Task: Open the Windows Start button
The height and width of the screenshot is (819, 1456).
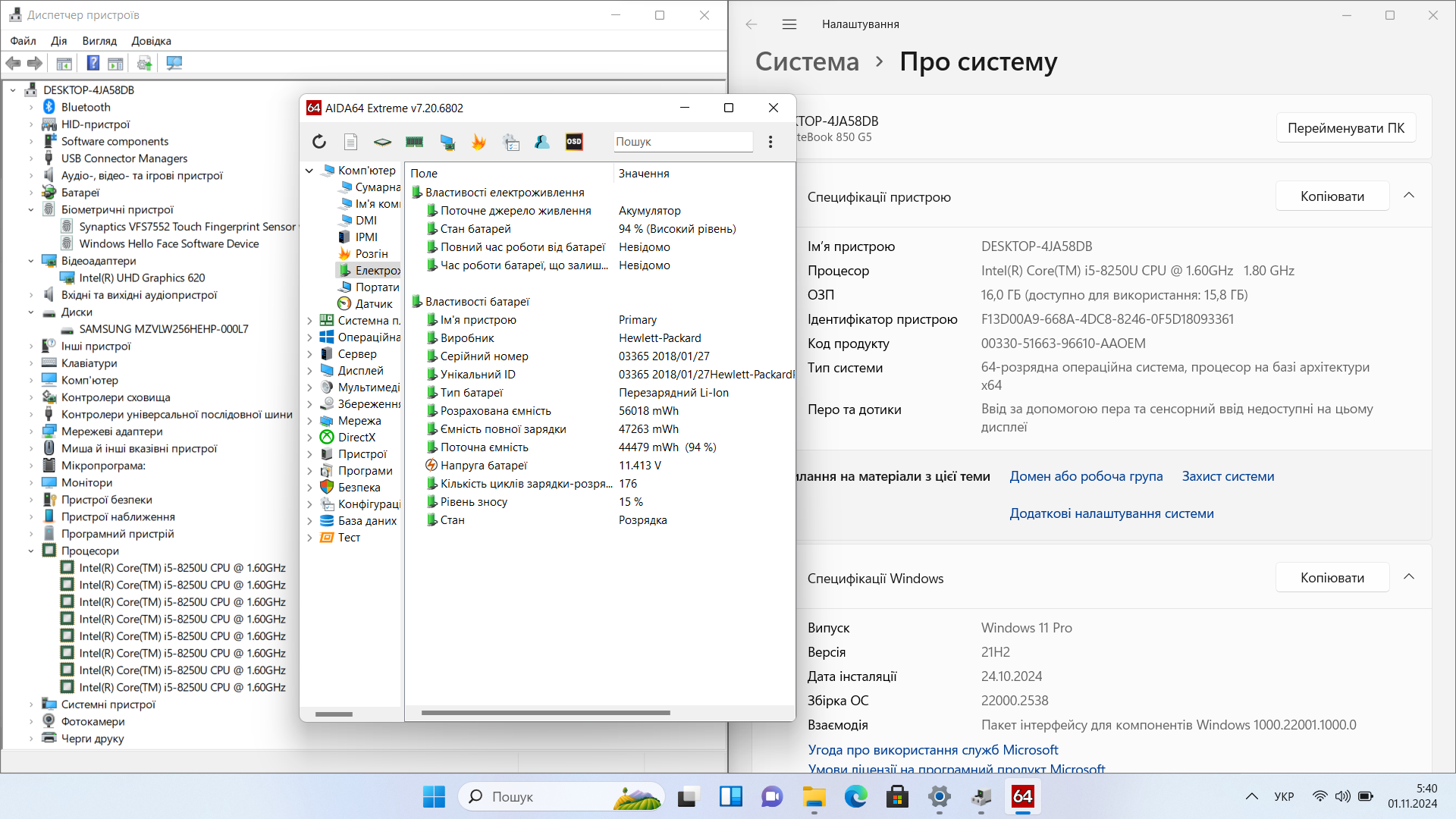Action: tap(434, 796)
